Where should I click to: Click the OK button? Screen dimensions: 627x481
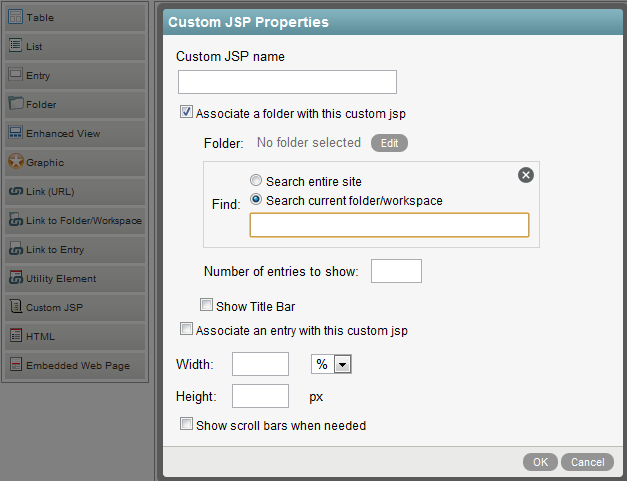(540, 462)
